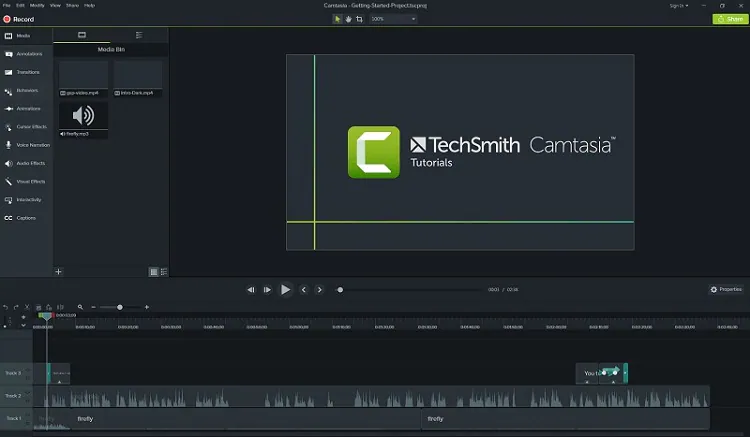This screenshot has width=750, height=437.
Task: Click the Record button
Action: pos(19,20)
